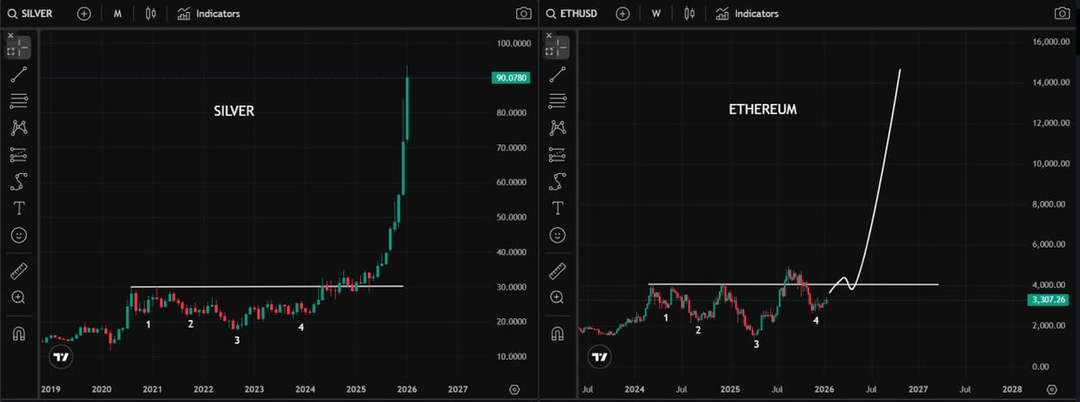Open Indicators on the ETHUSD chart
The height and width of the screenshot is (402, 1080).
pyautogui.click(x=747, y=14)
